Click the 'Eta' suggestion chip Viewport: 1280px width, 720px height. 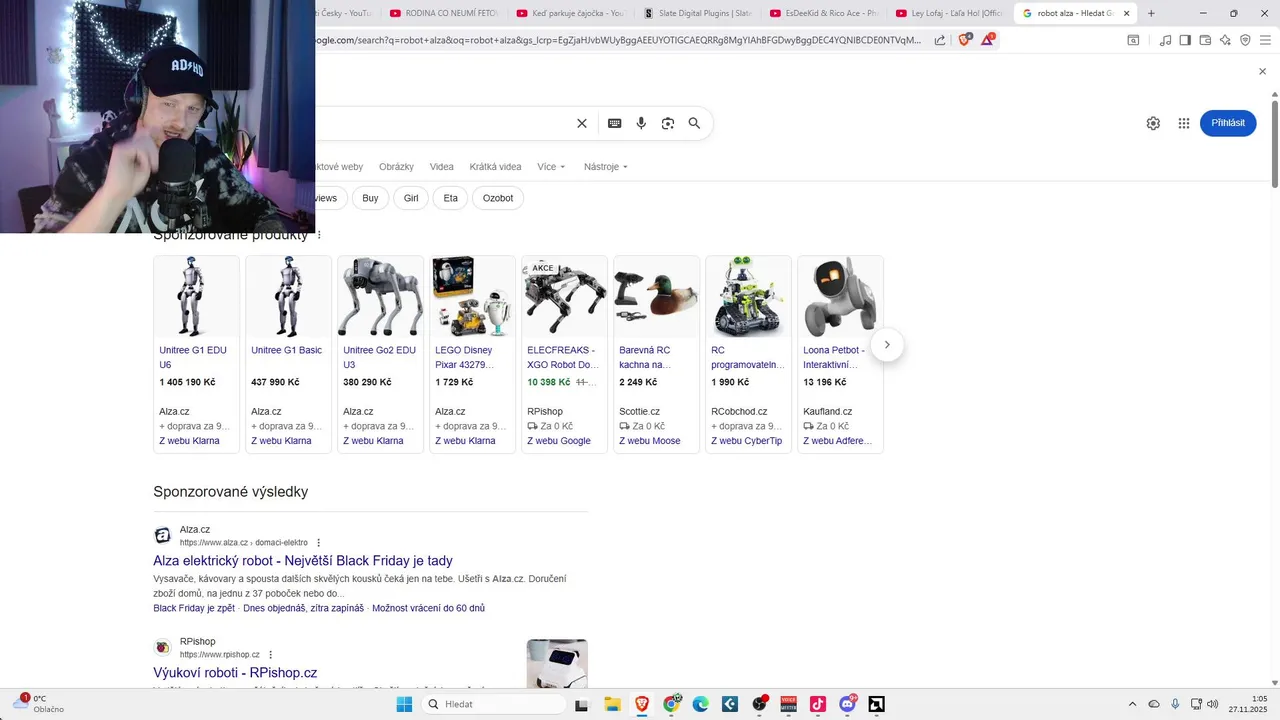click(451, 198)
